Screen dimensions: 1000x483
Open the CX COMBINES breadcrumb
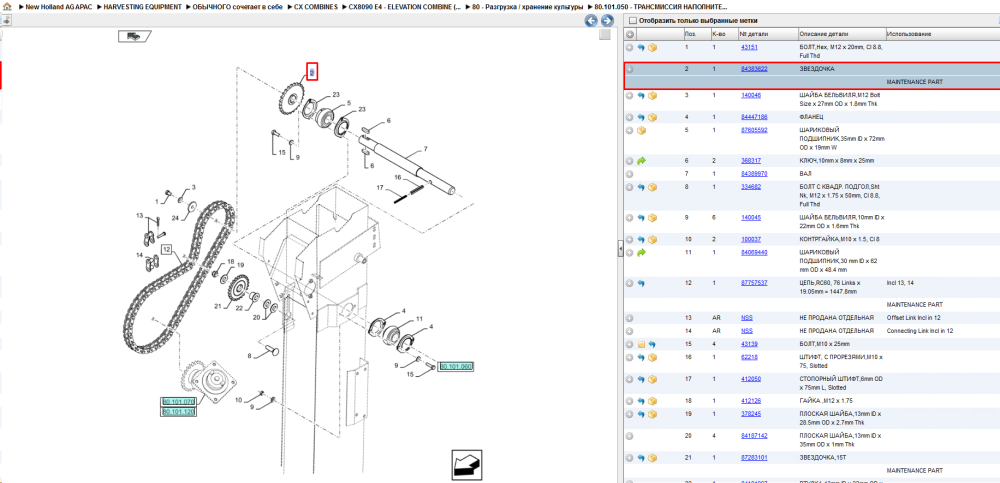coord(316,6)
